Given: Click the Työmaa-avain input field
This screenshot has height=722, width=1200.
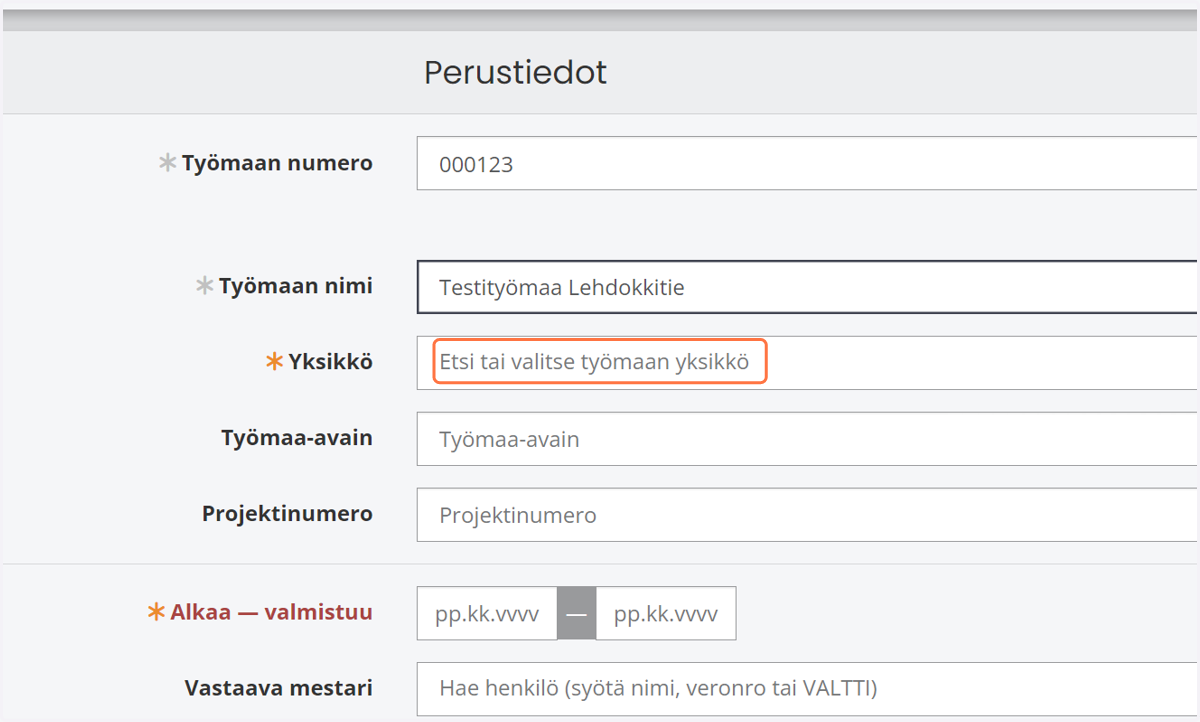Looking at the screenshot, I should click(x=807, y=438).
